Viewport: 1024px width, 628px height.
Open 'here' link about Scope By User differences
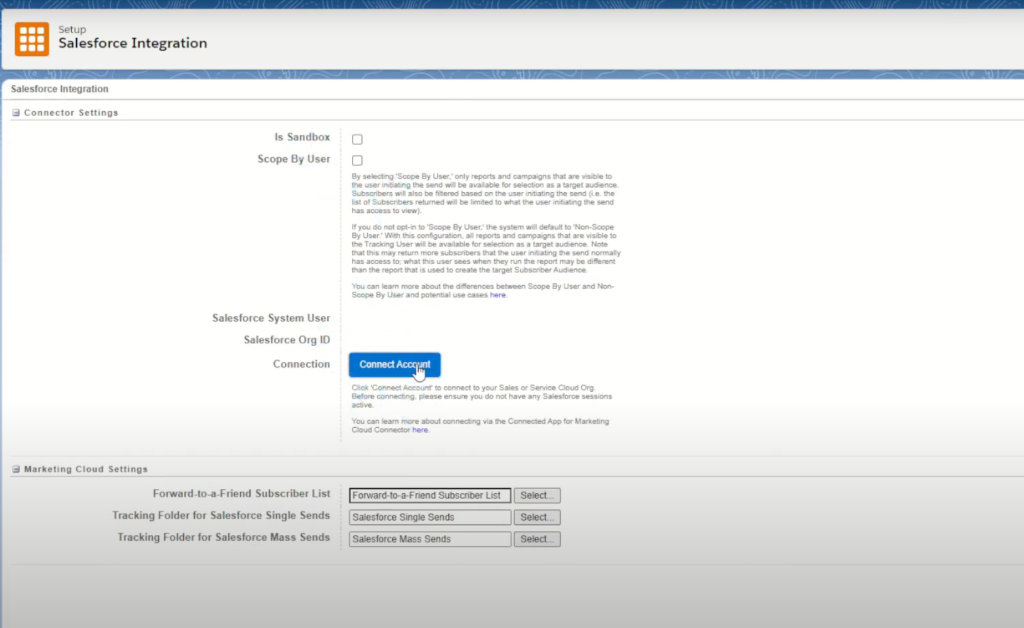(x=497, y=295)
